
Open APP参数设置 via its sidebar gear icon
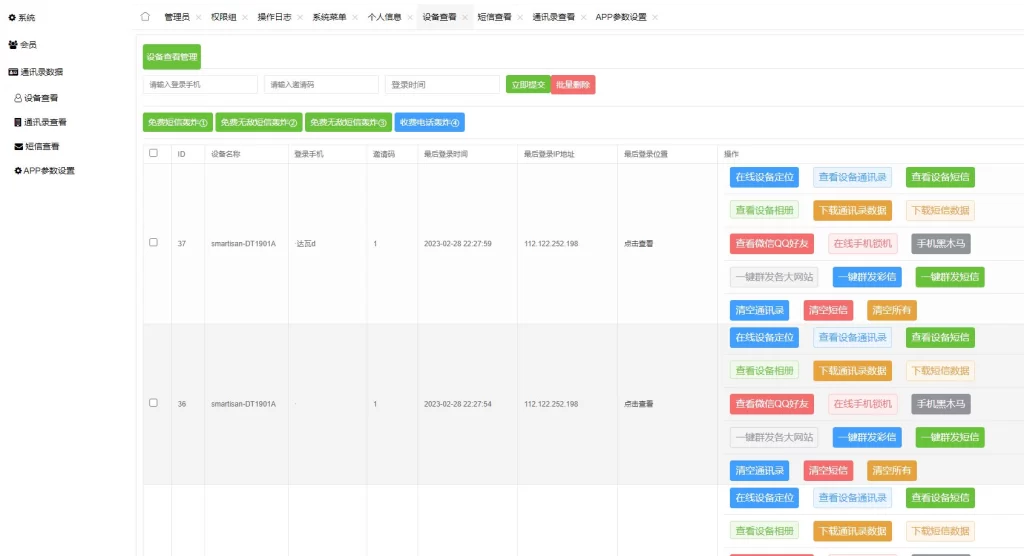18,171
